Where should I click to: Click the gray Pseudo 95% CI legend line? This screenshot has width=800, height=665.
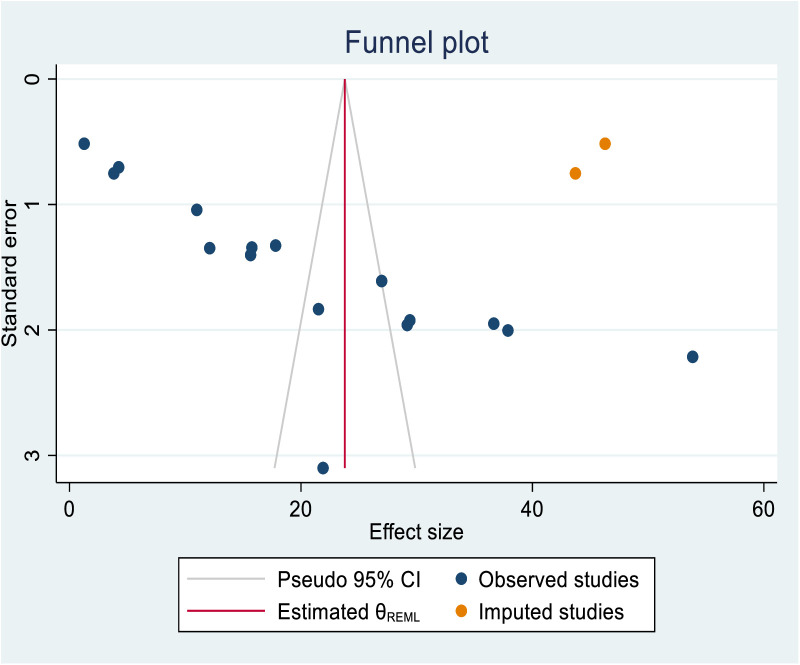(x=226, y=579)
